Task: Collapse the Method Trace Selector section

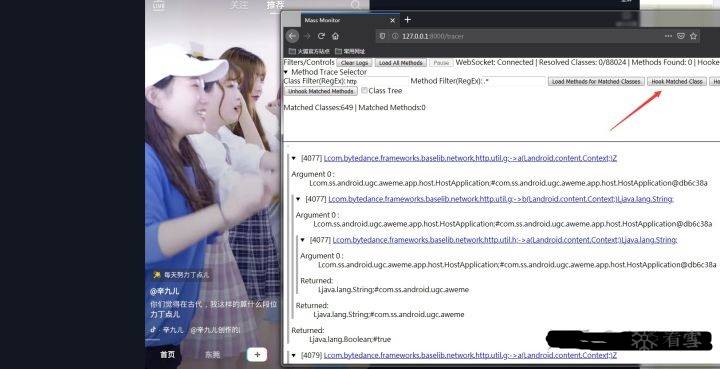Action: coord(286,72)
